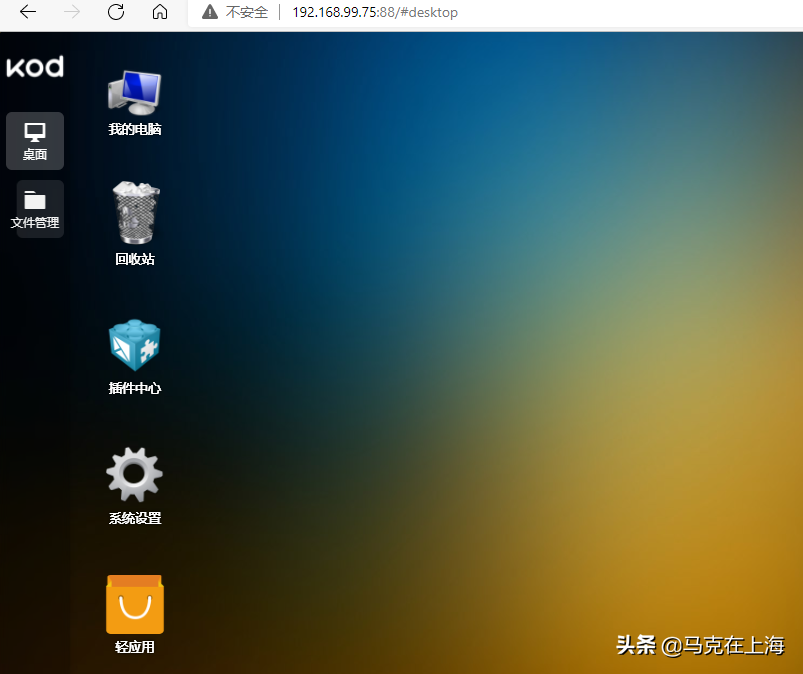Viewport: 803px width, 674px height.
Task: Click the 不安全 security warning indicator
Action: tap(236, 12)
